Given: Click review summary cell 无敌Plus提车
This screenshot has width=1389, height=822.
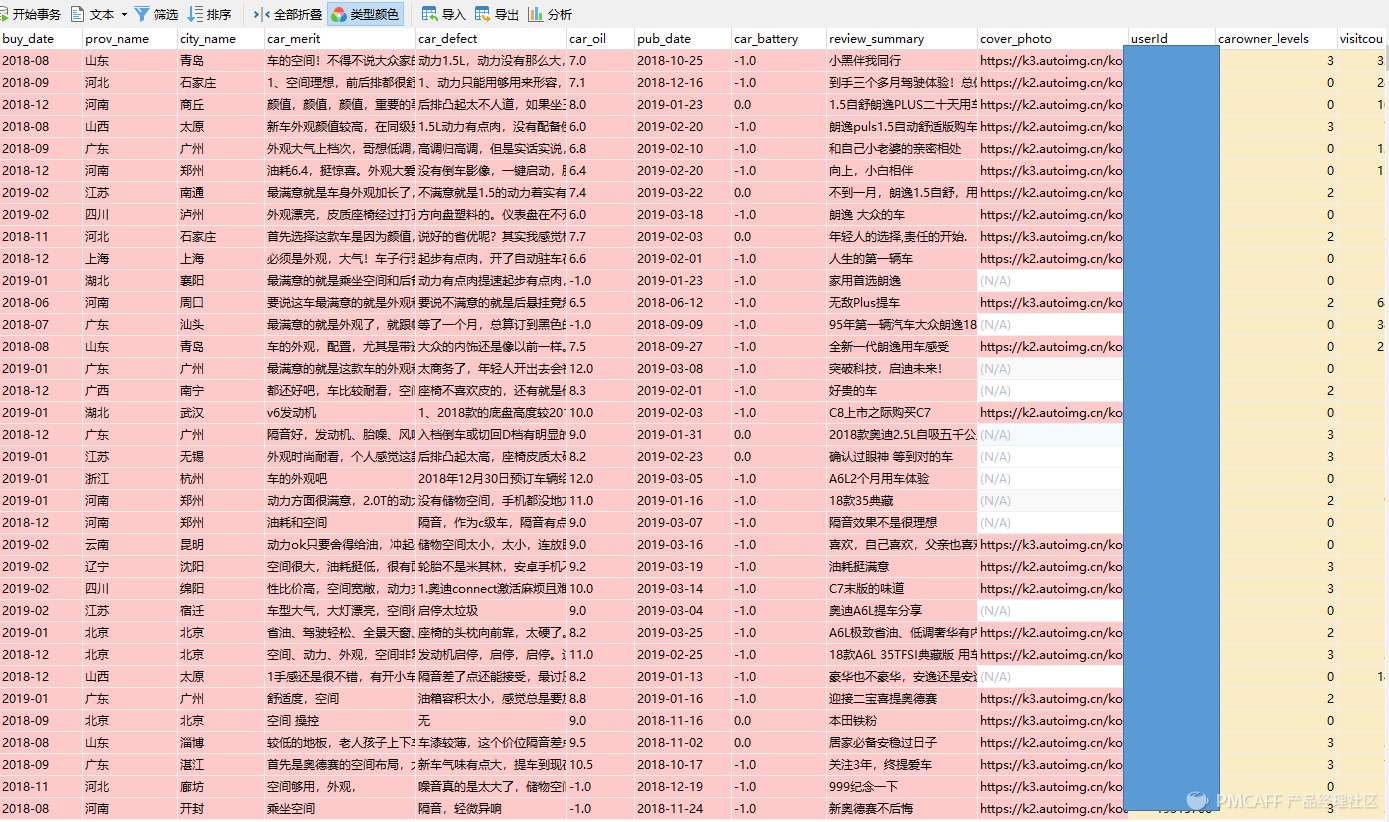Looking at the screenshot, I should pyautogui.click(x=902, y=303).
